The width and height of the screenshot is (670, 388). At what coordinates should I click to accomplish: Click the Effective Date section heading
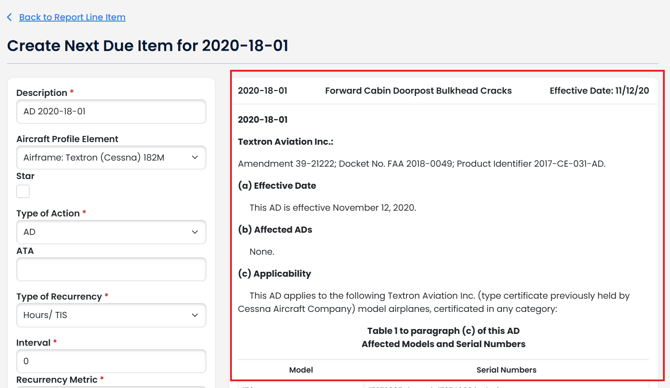coord(277,185)
